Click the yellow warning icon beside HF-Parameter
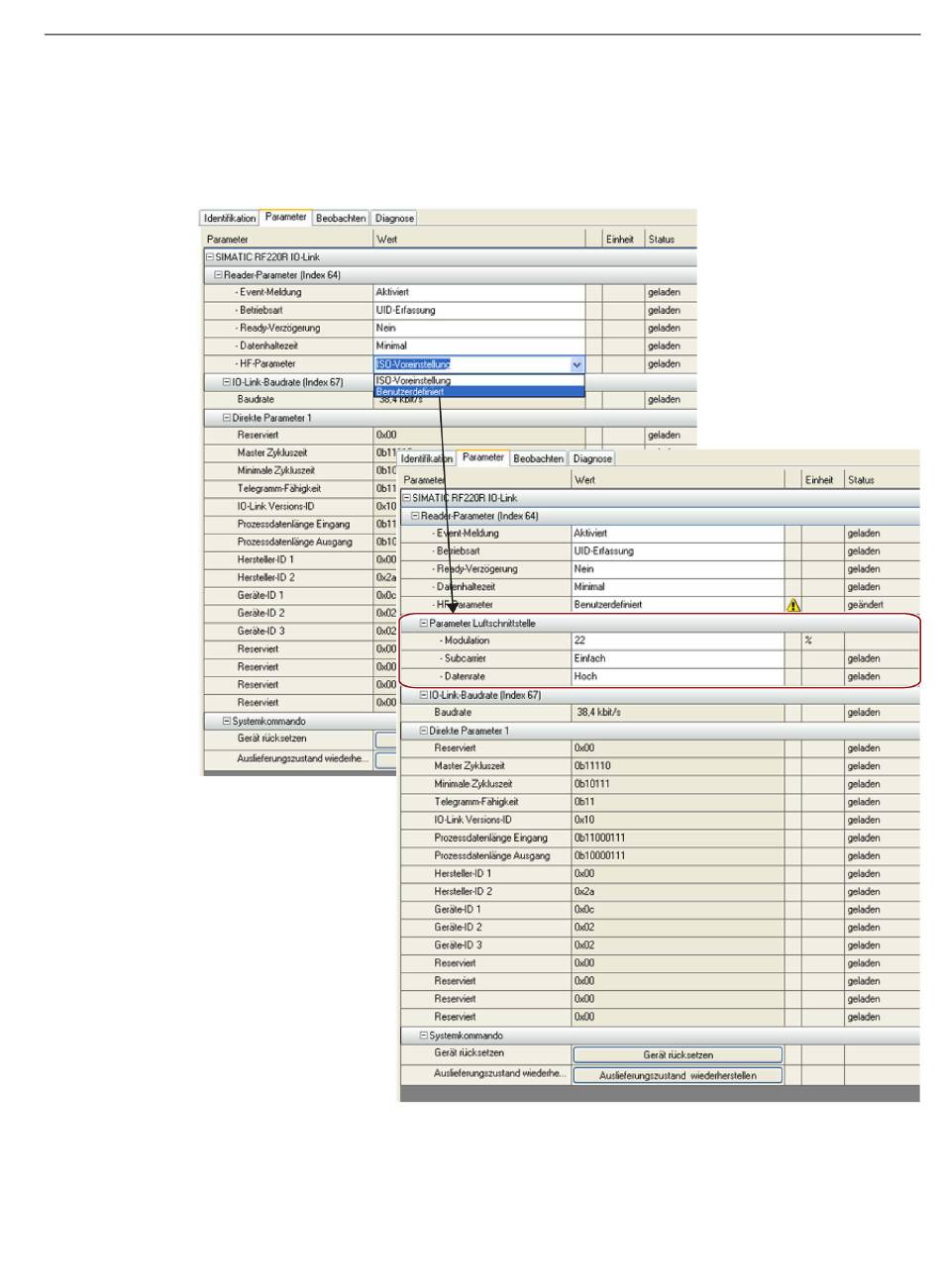Screen dimensions: 941x1288 (x=793, y=605)
